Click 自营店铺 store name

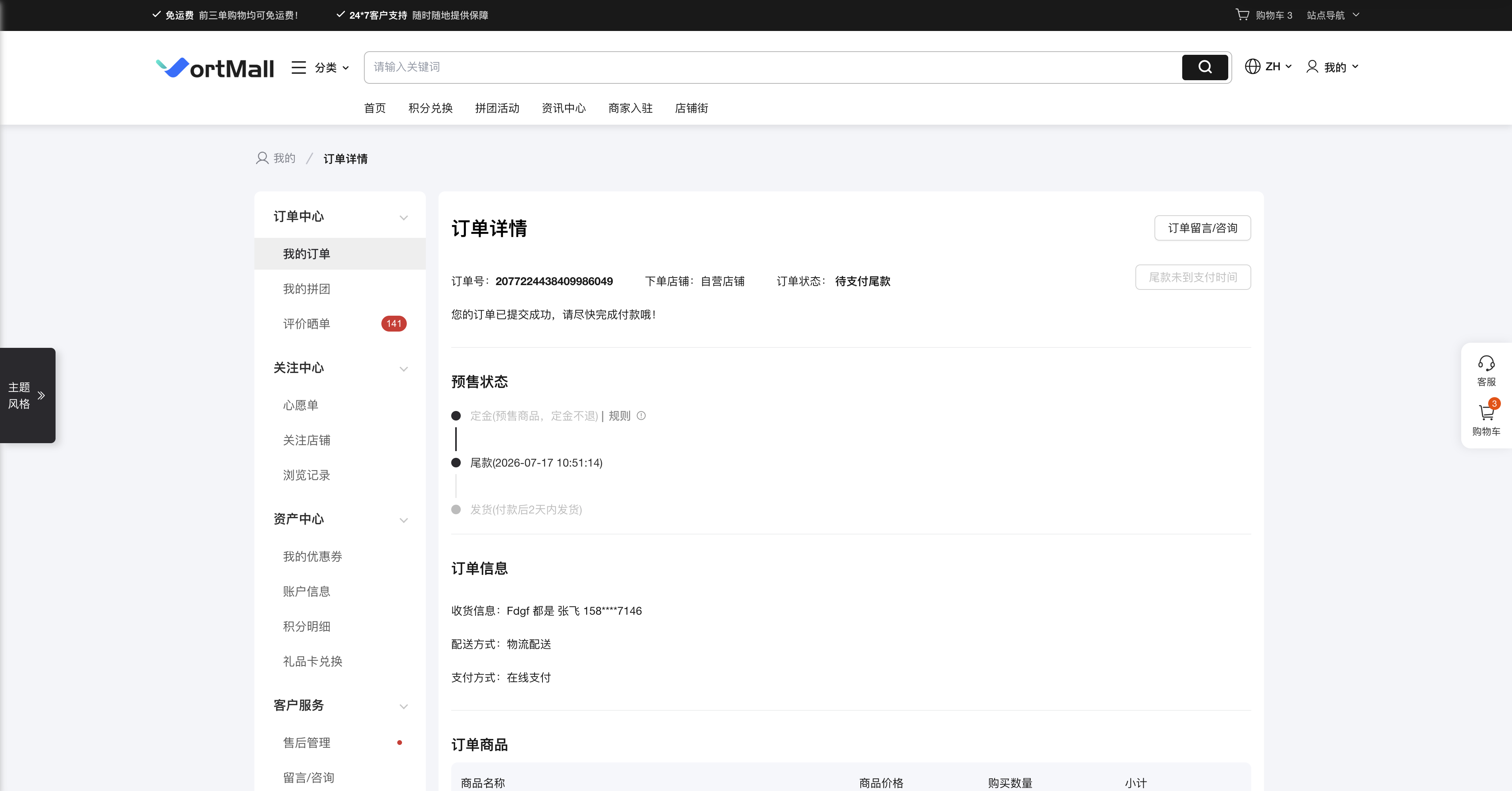(x=723, y=281)
